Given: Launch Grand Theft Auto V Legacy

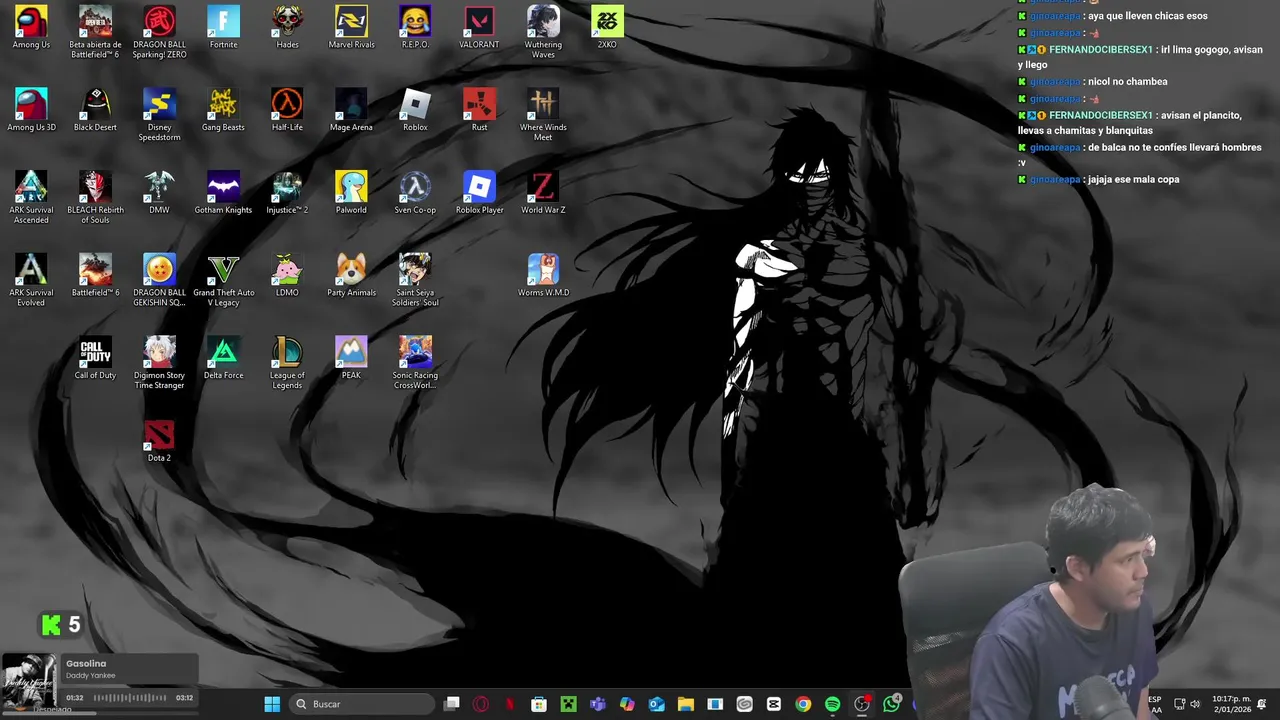Looking at the screenshot, I should [223, 280].
